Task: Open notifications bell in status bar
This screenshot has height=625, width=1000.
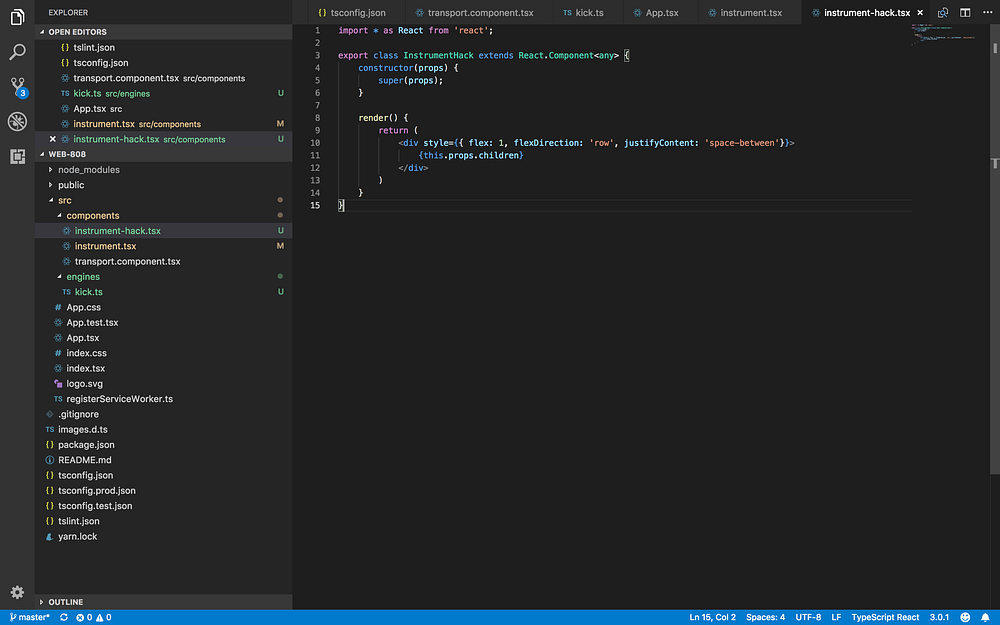Action: pos(988,617)
